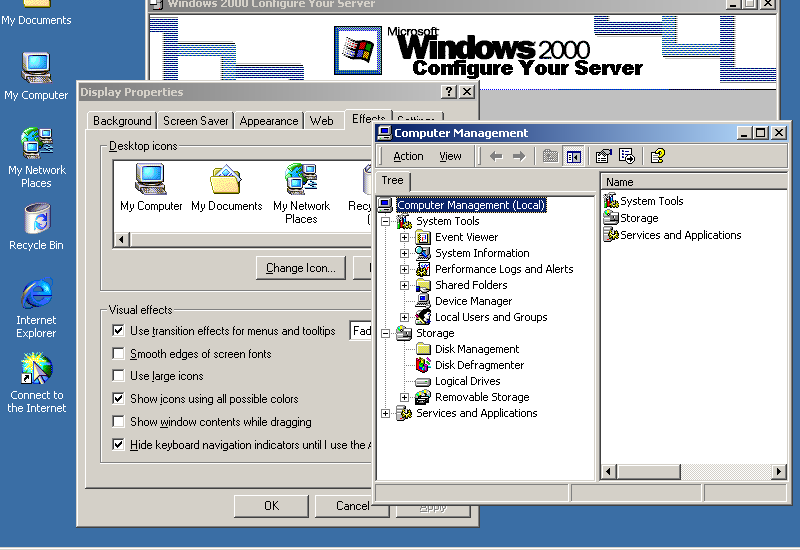Expand Services and Applications tree node
This screenshot has height=550, width=800.
click(386, 413)
